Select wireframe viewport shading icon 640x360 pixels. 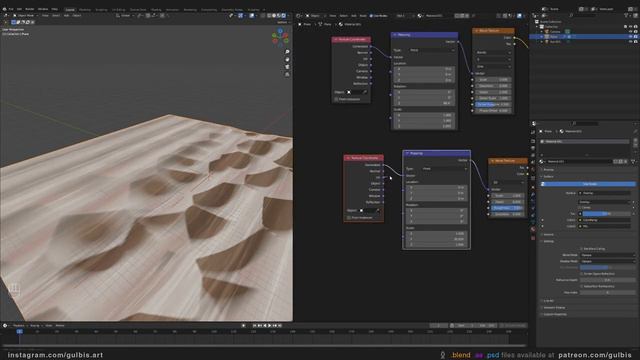tap(269, 16)
